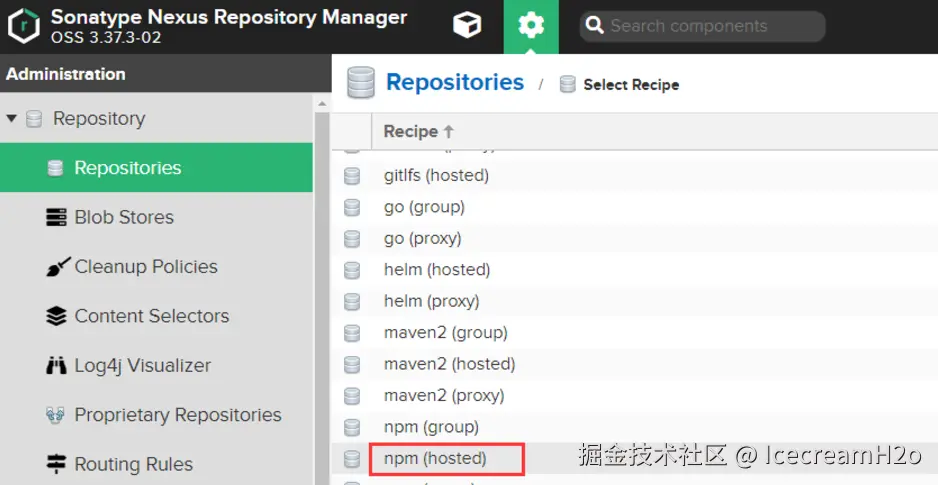The height and width of the screenshot is (485, 938).
Task: Select the helm (hosted) recipe
Action: coord(437,270)
